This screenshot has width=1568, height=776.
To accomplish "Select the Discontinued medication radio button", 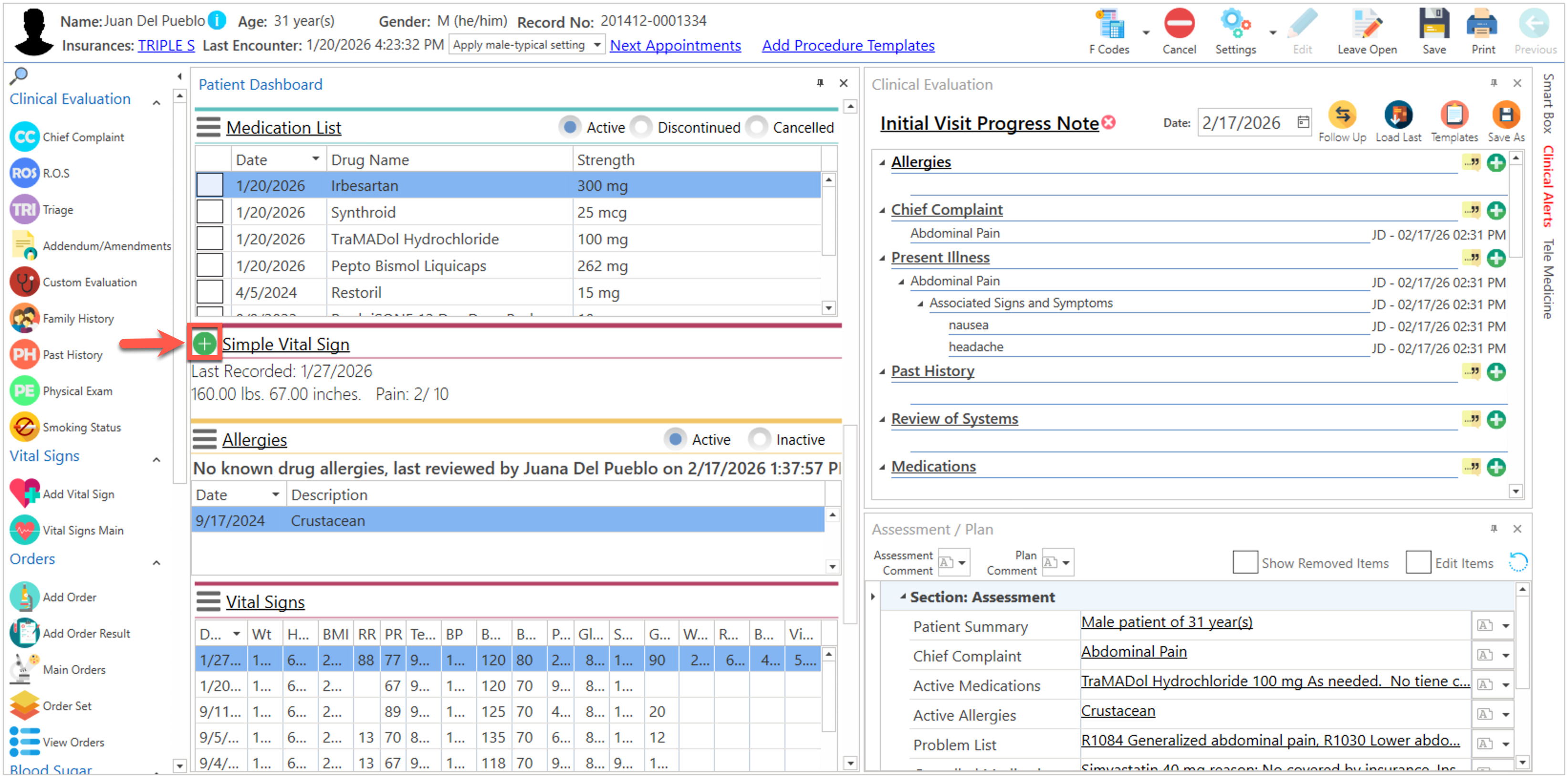I will click(641, 127).
